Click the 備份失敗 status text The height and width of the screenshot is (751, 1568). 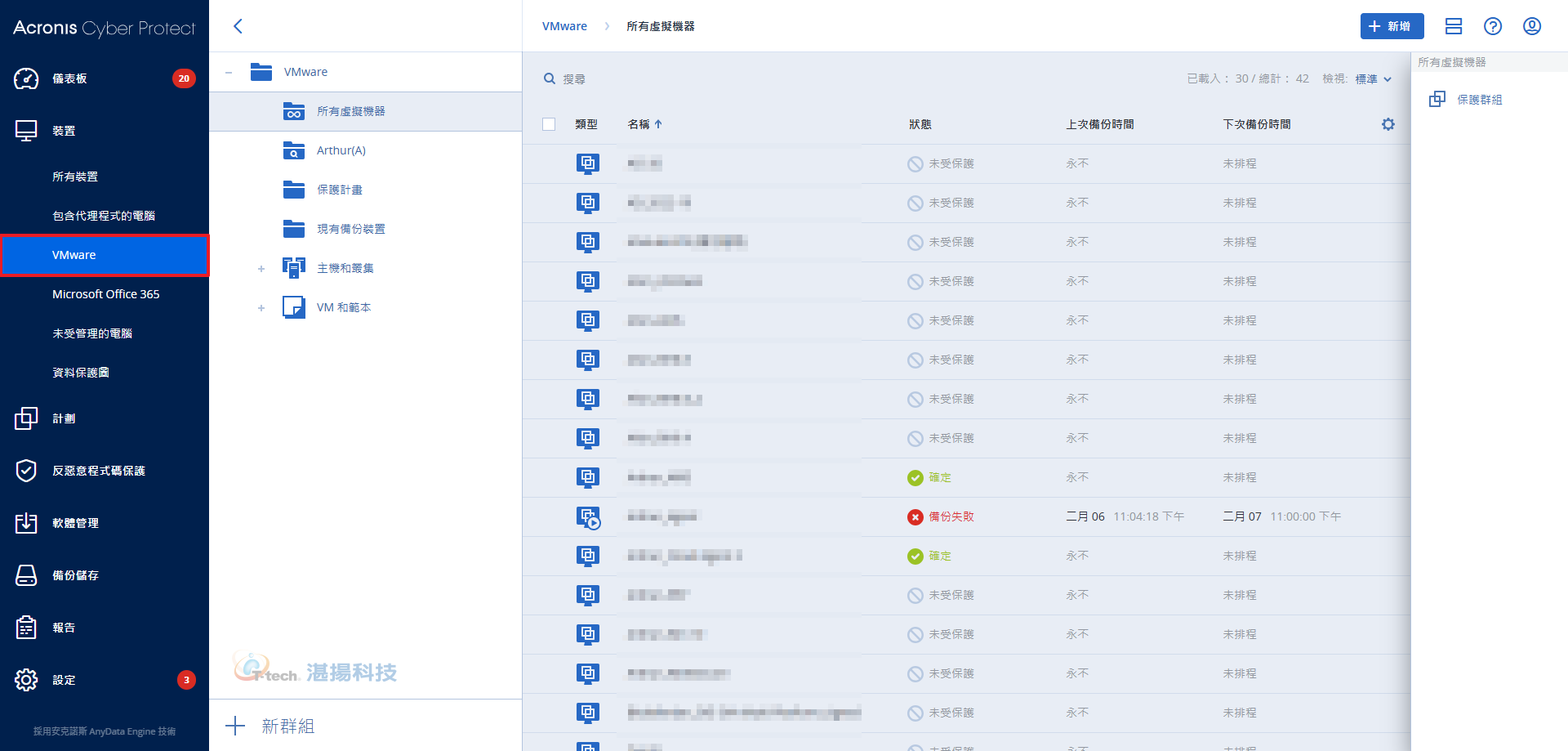click(951, 516)
